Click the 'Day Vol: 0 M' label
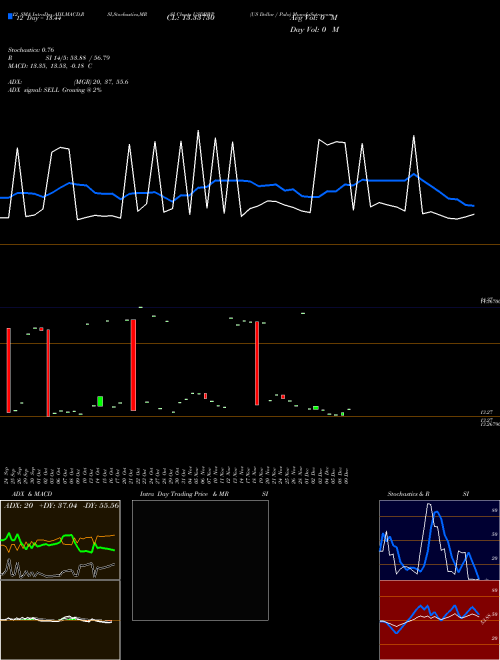 (314, 30)
